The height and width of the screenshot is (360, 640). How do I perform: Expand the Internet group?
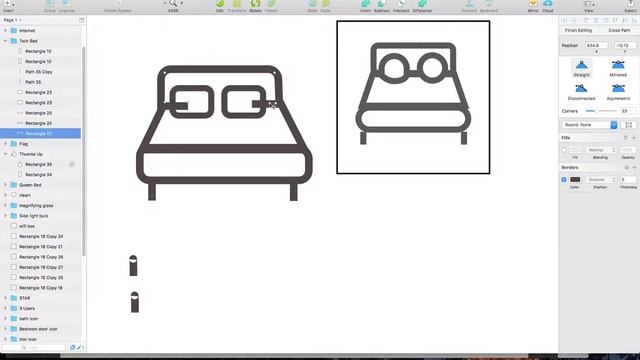pyautogui.click(x=5, y=31)
